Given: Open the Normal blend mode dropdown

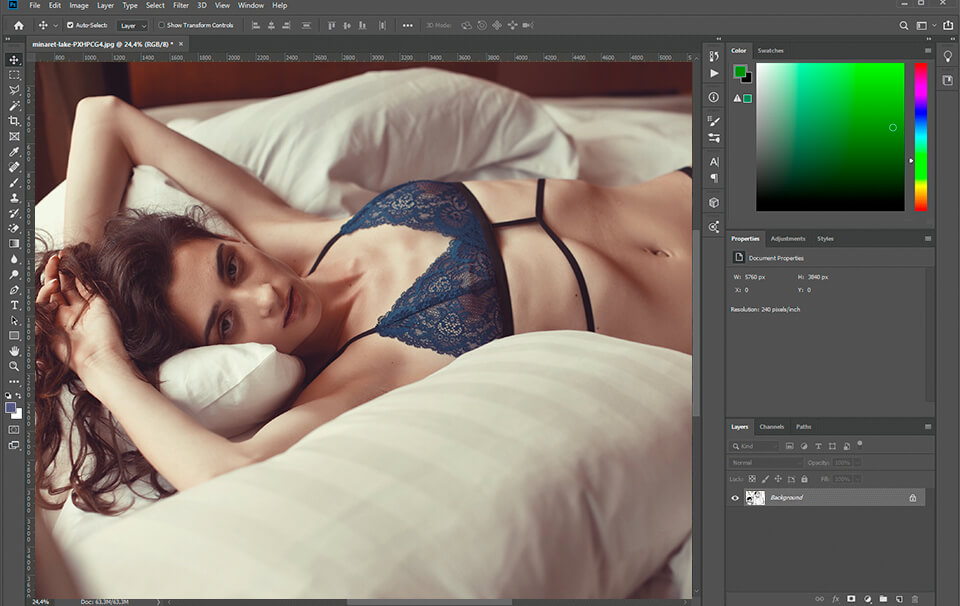Looking at the screenshot, I should coord(765,463).
